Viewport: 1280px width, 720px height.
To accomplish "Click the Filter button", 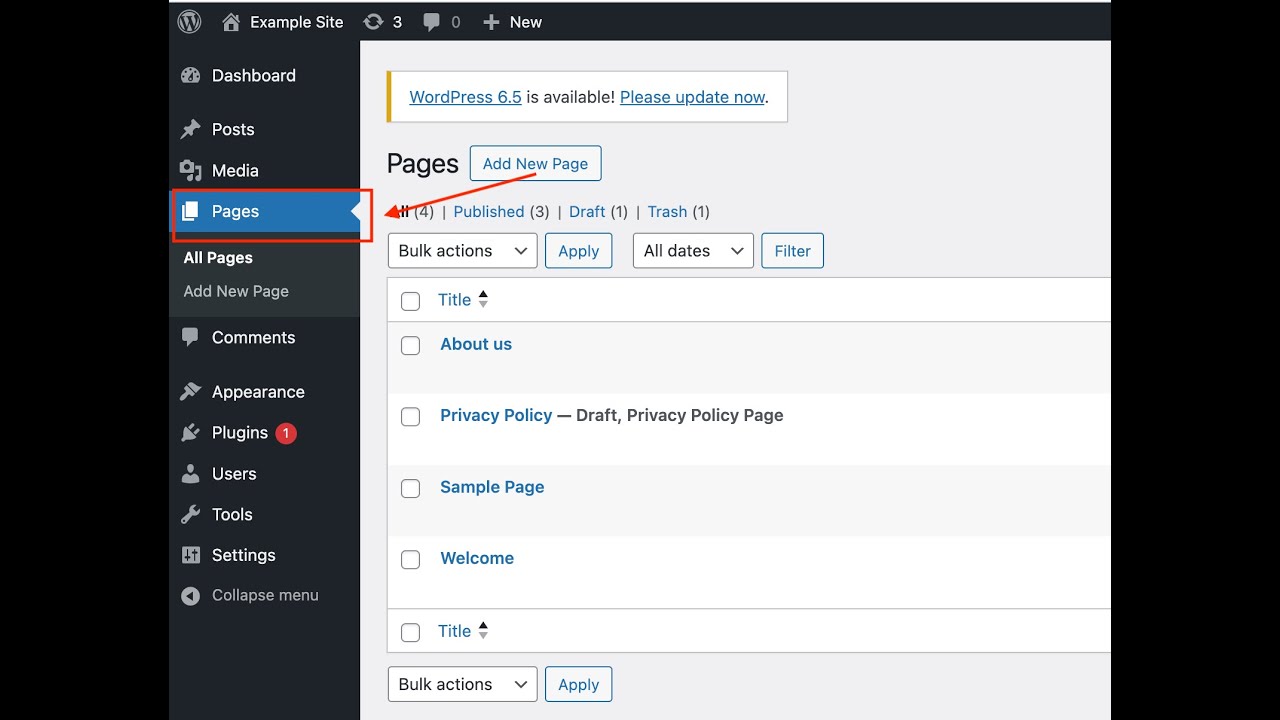I will pyautogui.click(x=792, y=251).
